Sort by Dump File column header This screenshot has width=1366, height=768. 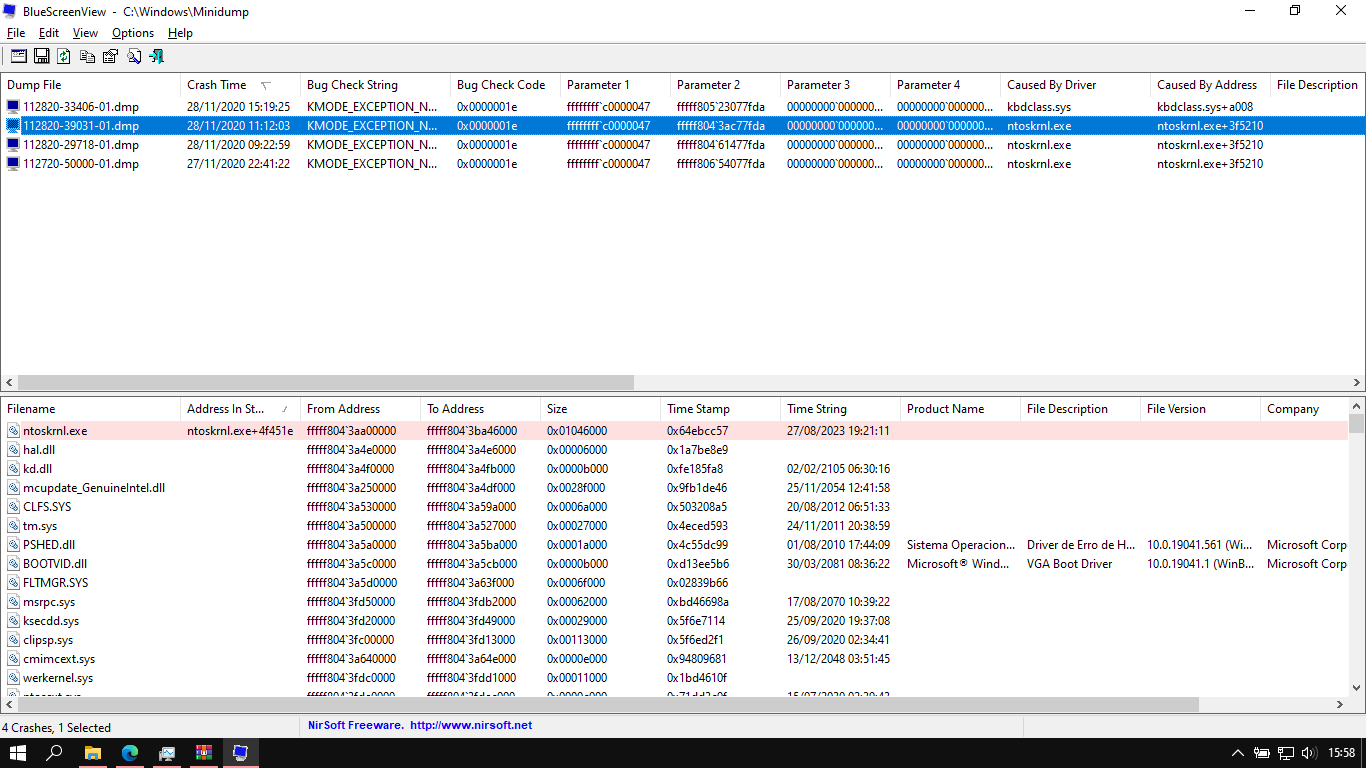(x=90, y=85)
